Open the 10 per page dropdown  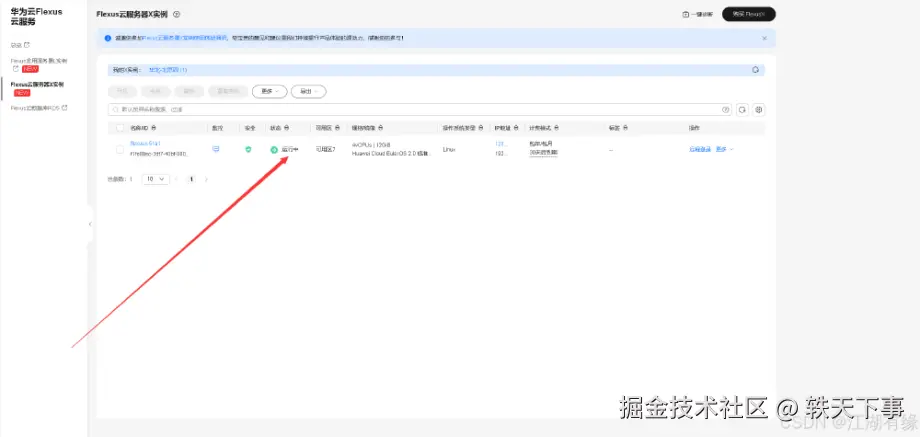pos(155,179)
